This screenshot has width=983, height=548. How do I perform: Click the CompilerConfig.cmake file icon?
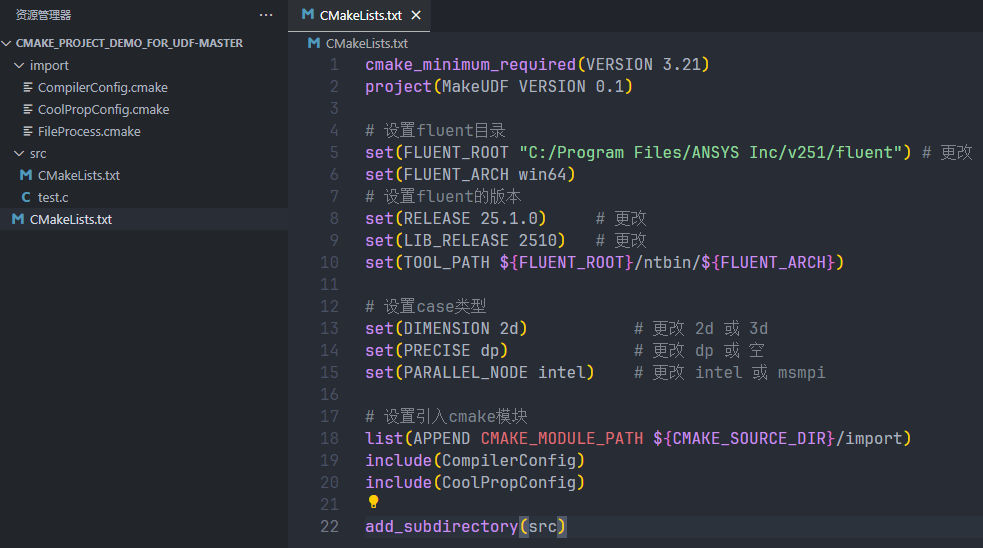coord(28,87)
